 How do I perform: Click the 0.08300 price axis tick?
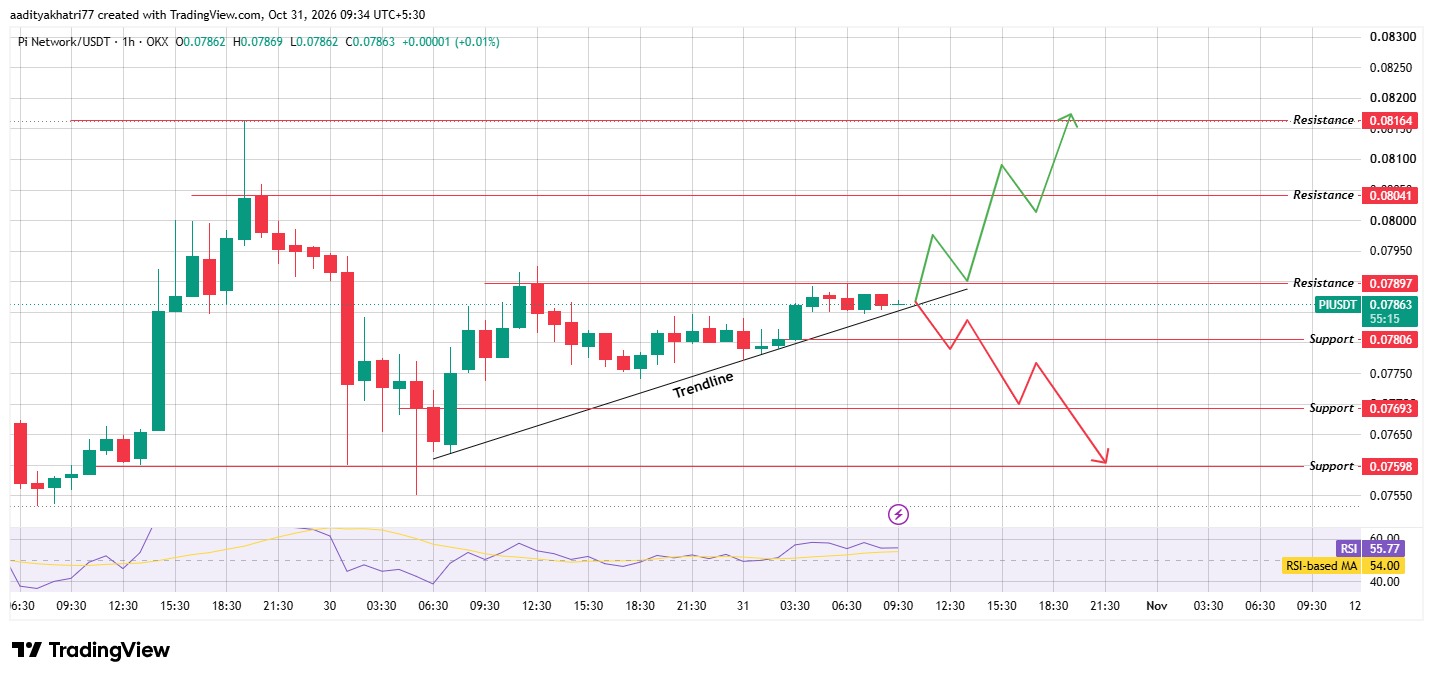tap(1391, 37)
